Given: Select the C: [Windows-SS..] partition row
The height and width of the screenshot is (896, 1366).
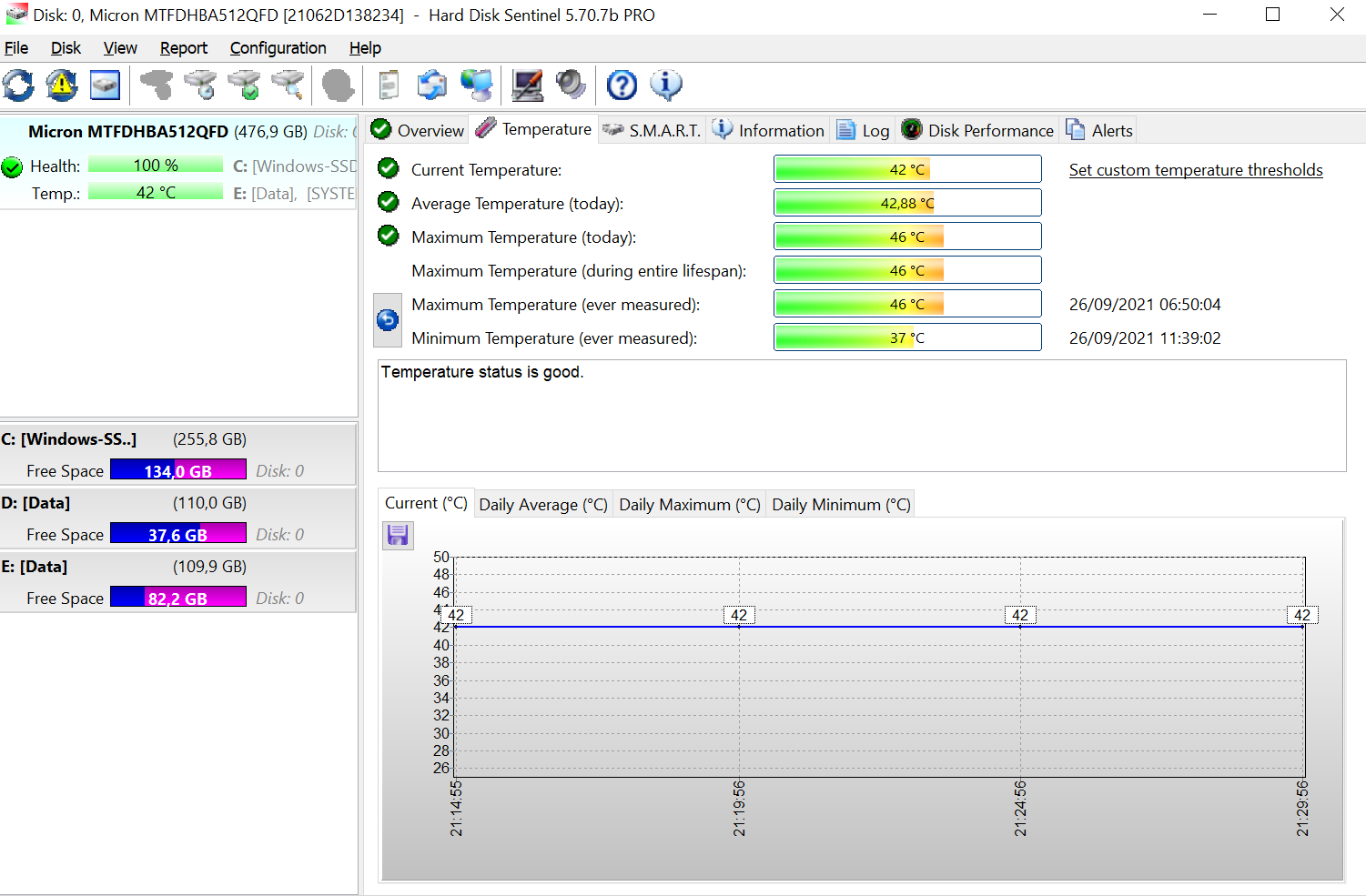Looking at the screenshot, I should coord(178,453).
